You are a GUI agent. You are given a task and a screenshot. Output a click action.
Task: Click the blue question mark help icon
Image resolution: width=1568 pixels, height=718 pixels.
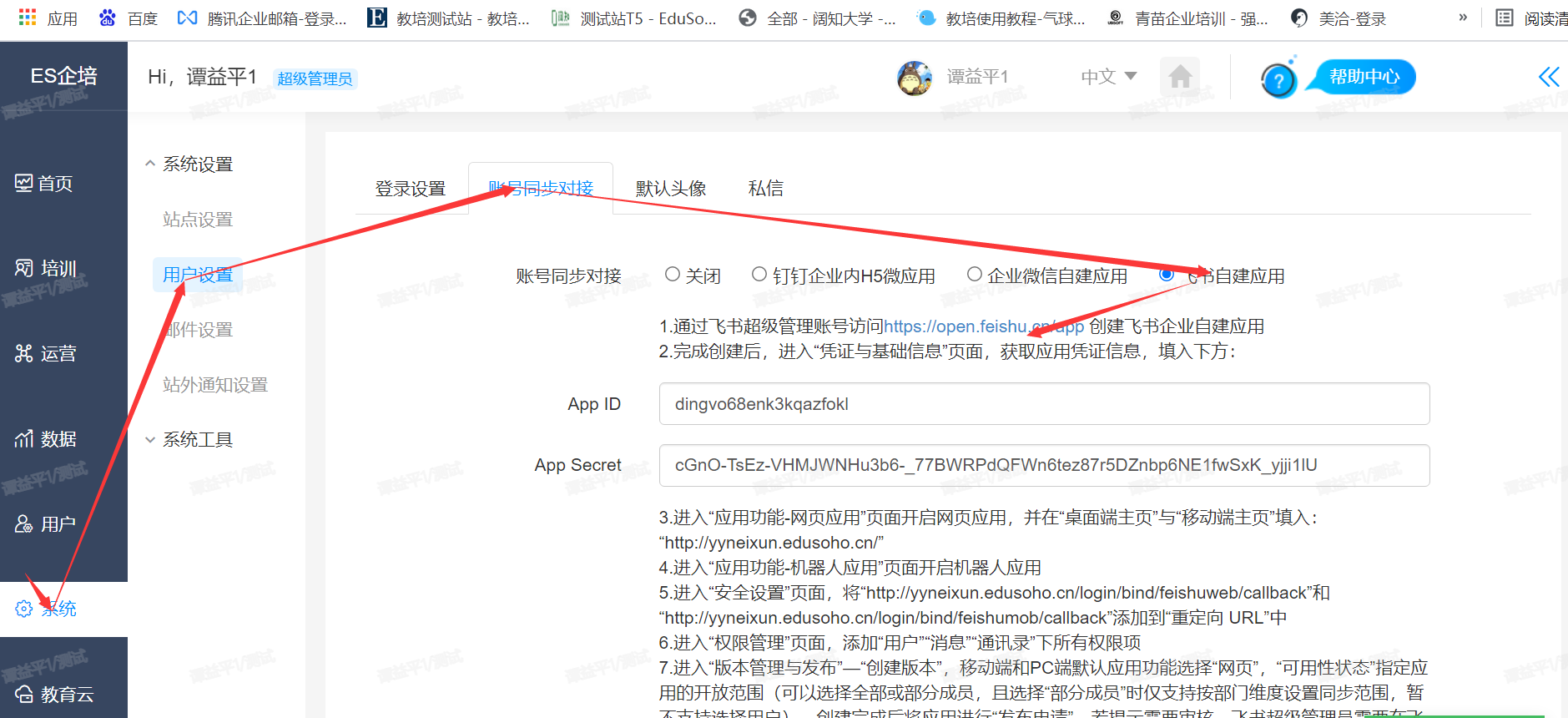pos(1278,81)
